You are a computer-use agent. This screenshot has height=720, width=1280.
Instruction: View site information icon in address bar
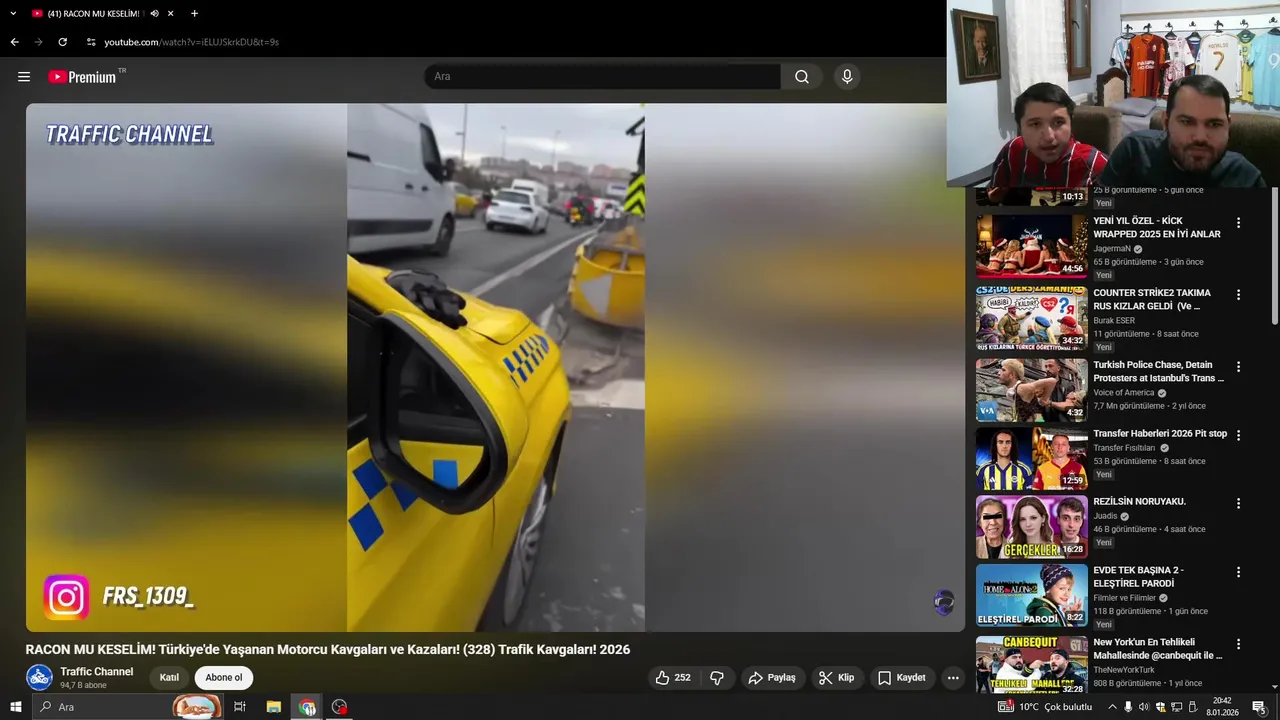pos(91,42)
